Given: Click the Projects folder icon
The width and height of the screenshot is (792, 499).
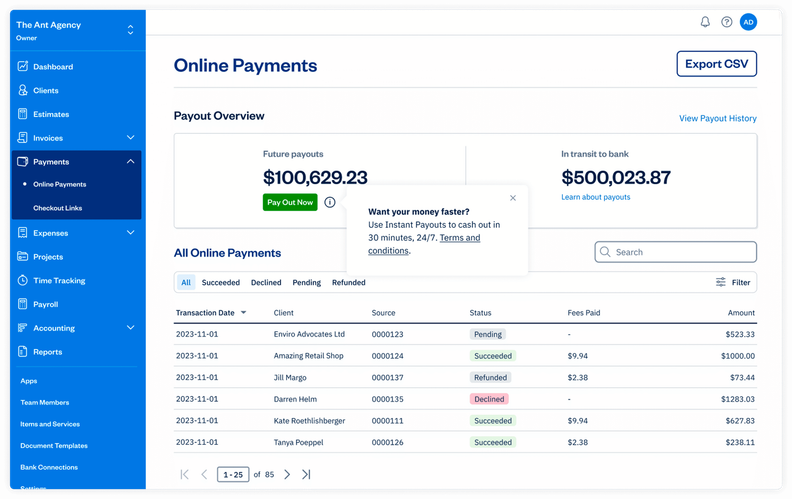Looking at the screenshot, I should point(22,256).
